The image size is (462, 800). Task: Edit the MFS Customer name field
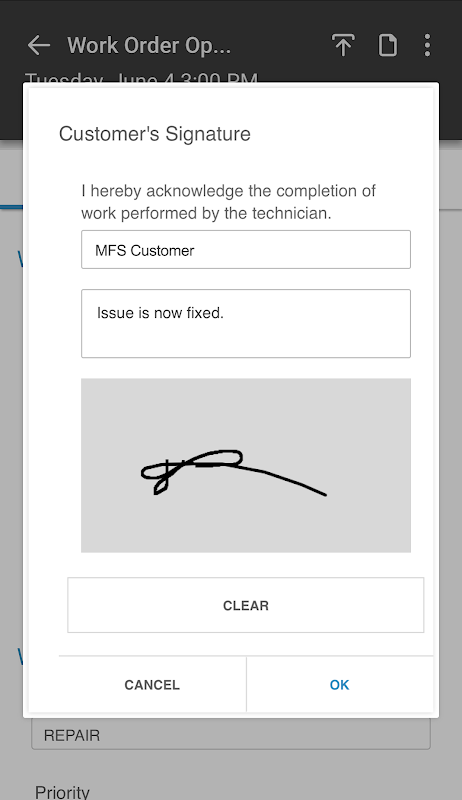tap(246, 249)
